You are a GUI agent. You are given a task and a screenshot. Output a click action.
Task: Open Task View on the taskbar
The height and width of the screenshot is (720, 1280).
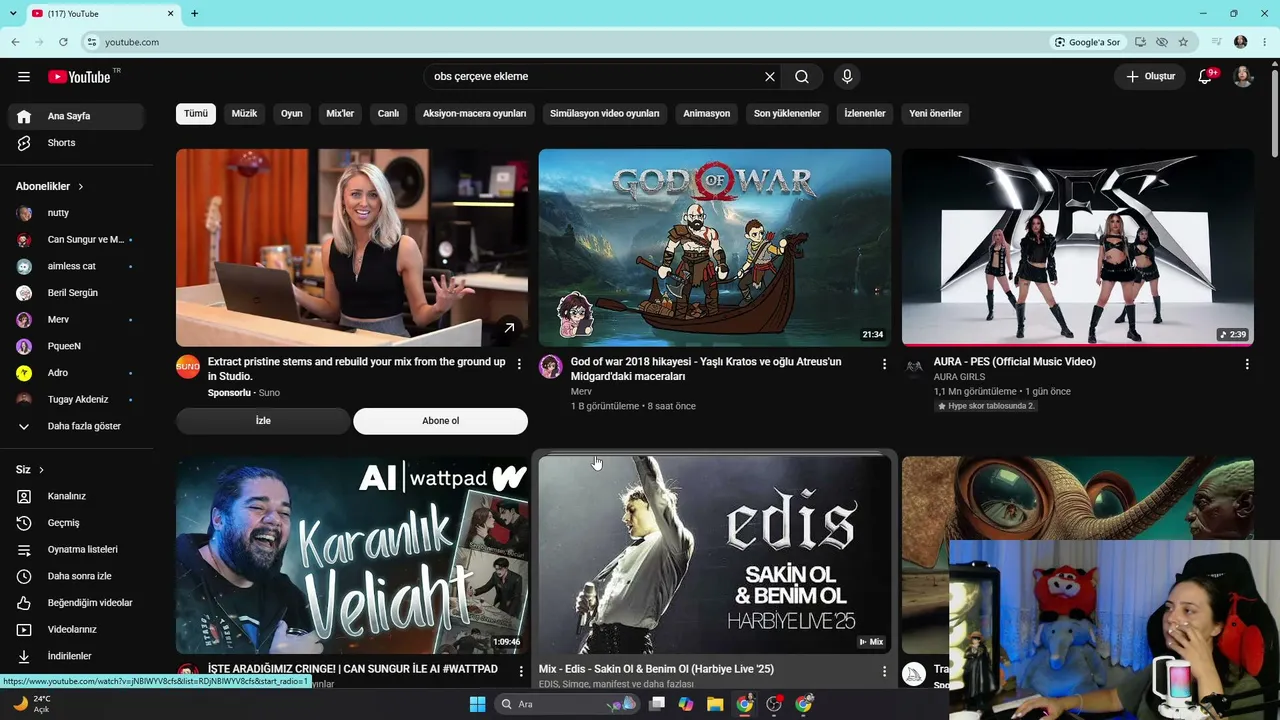tap(657, 704)
